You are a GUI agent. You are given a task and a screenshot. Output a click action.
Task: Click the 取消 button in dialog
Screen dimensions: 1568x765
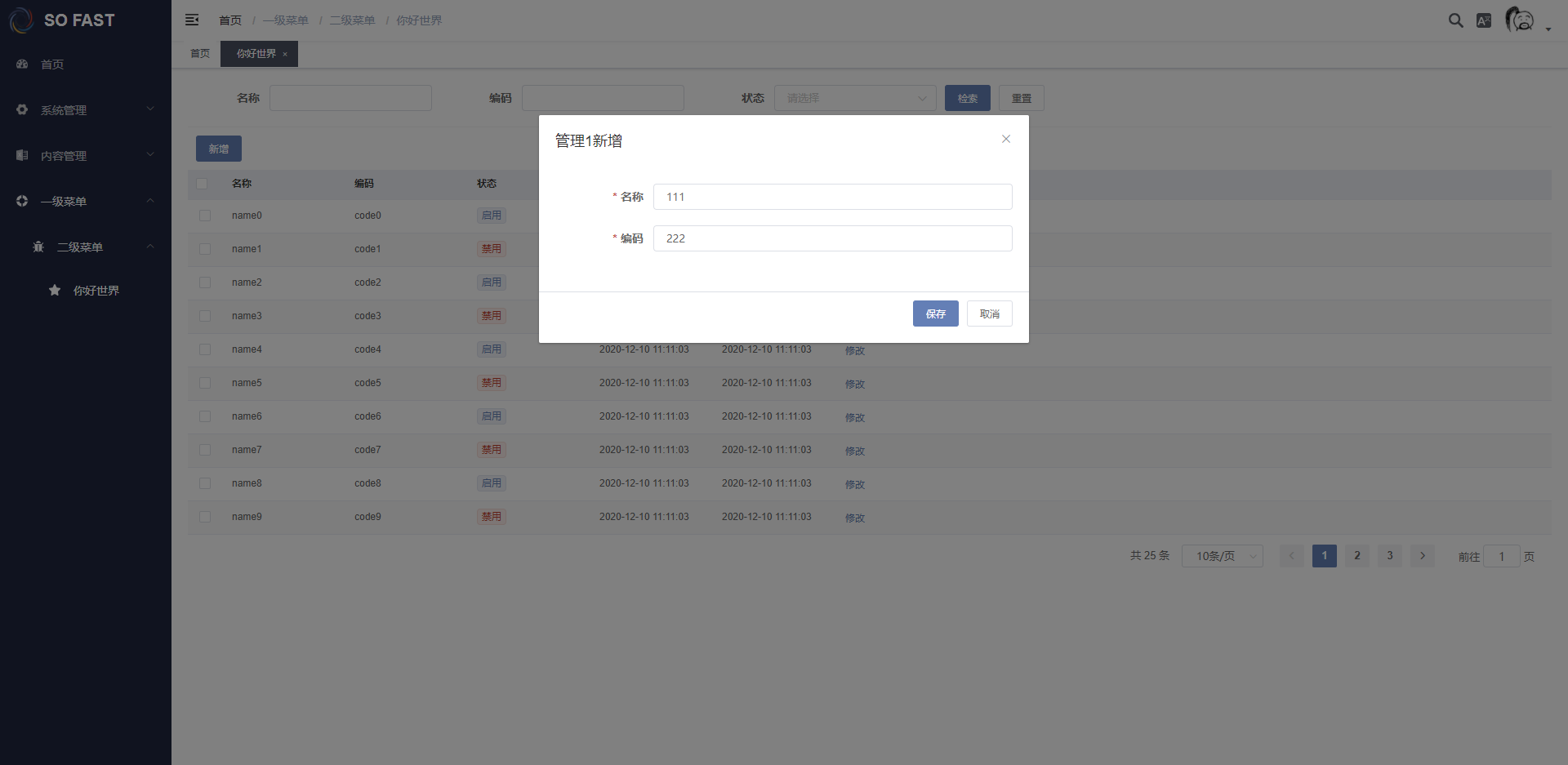989,314
